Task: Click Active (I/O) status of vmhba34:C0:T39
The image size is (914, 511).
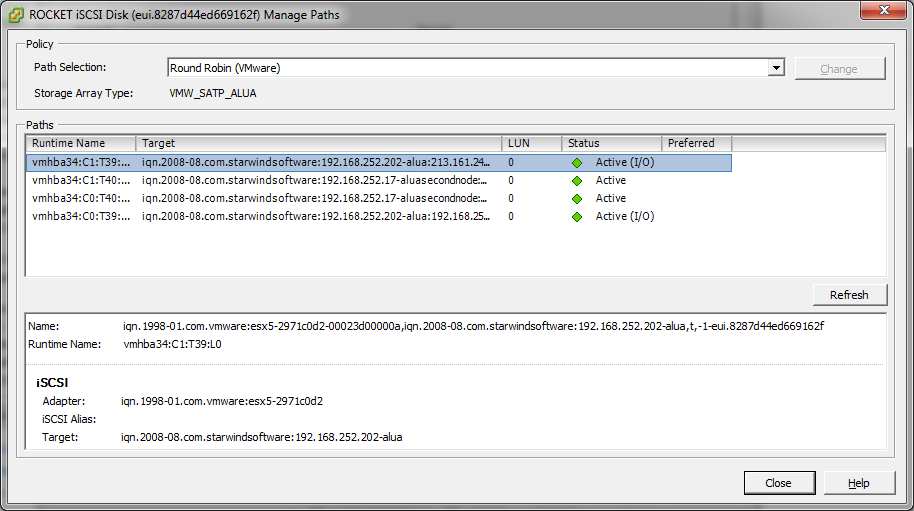Action: tap(625, 217)
